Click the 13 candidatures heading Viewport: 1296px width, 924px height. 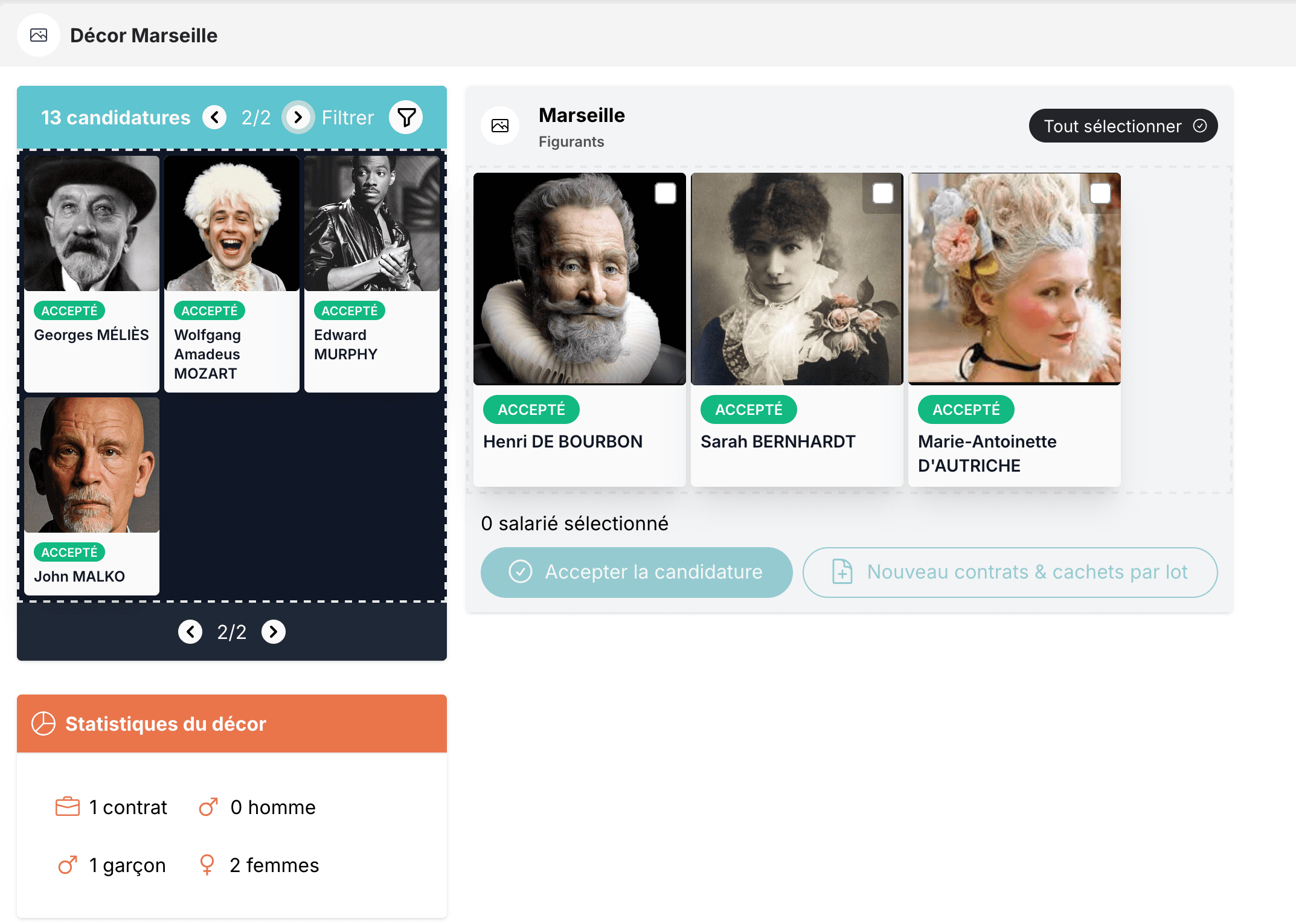(x=115, y=117)
